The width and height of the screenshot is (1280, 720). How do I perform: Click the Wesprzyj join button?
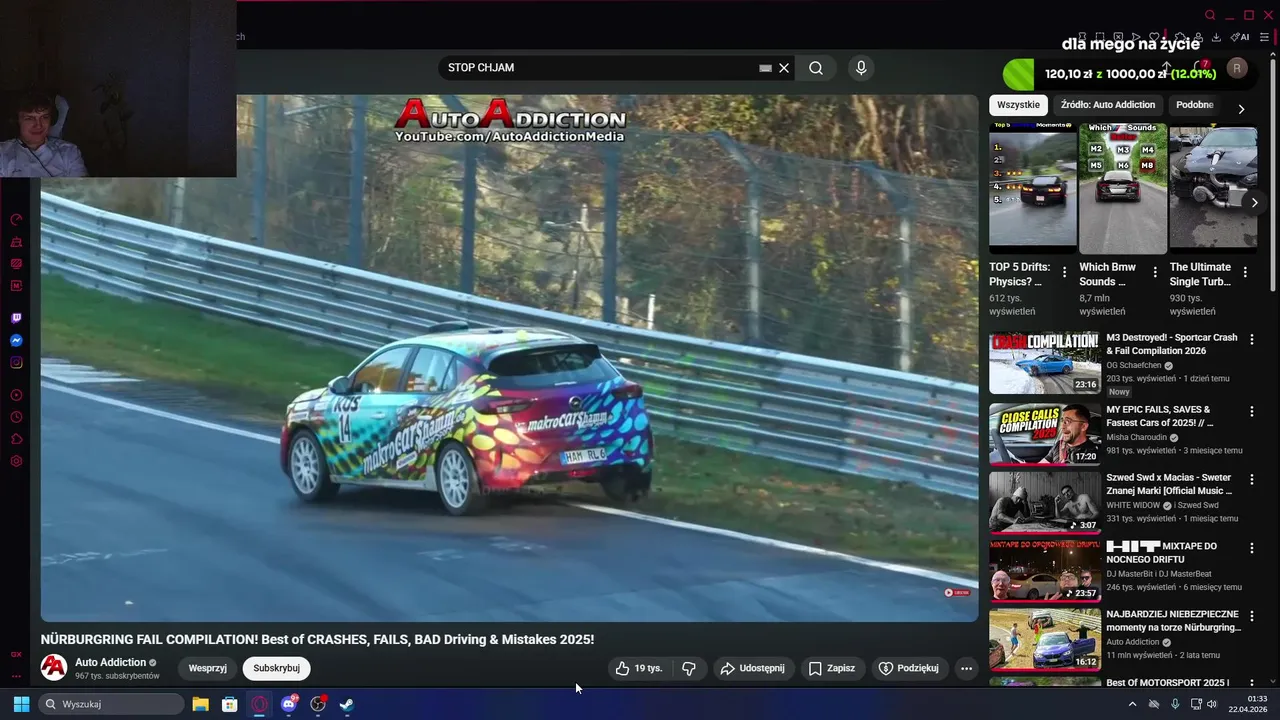pyautogui.click(x=208, y=668)
